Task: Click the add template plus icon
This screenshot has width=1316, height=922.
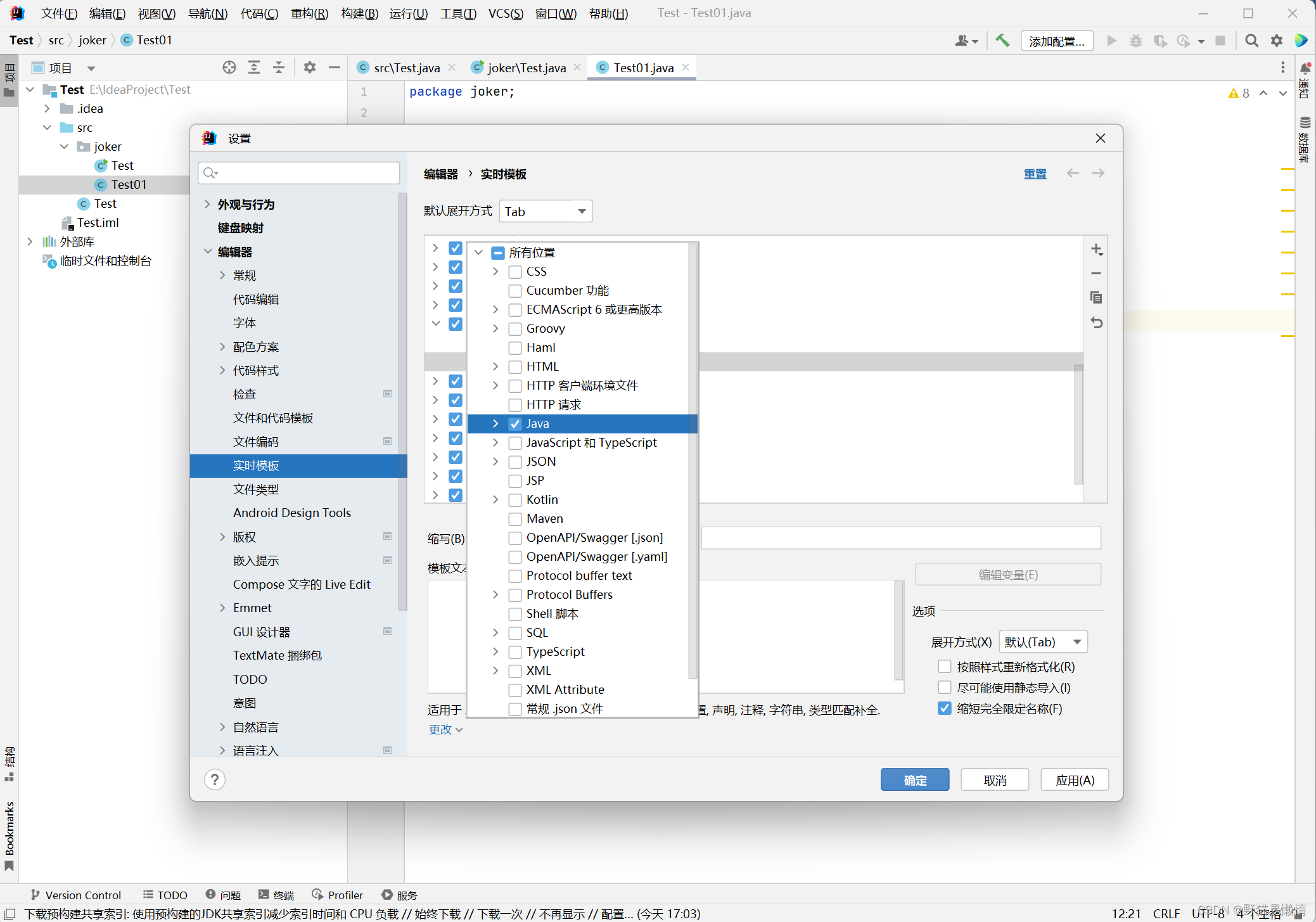Action: tap(1096, 250)
